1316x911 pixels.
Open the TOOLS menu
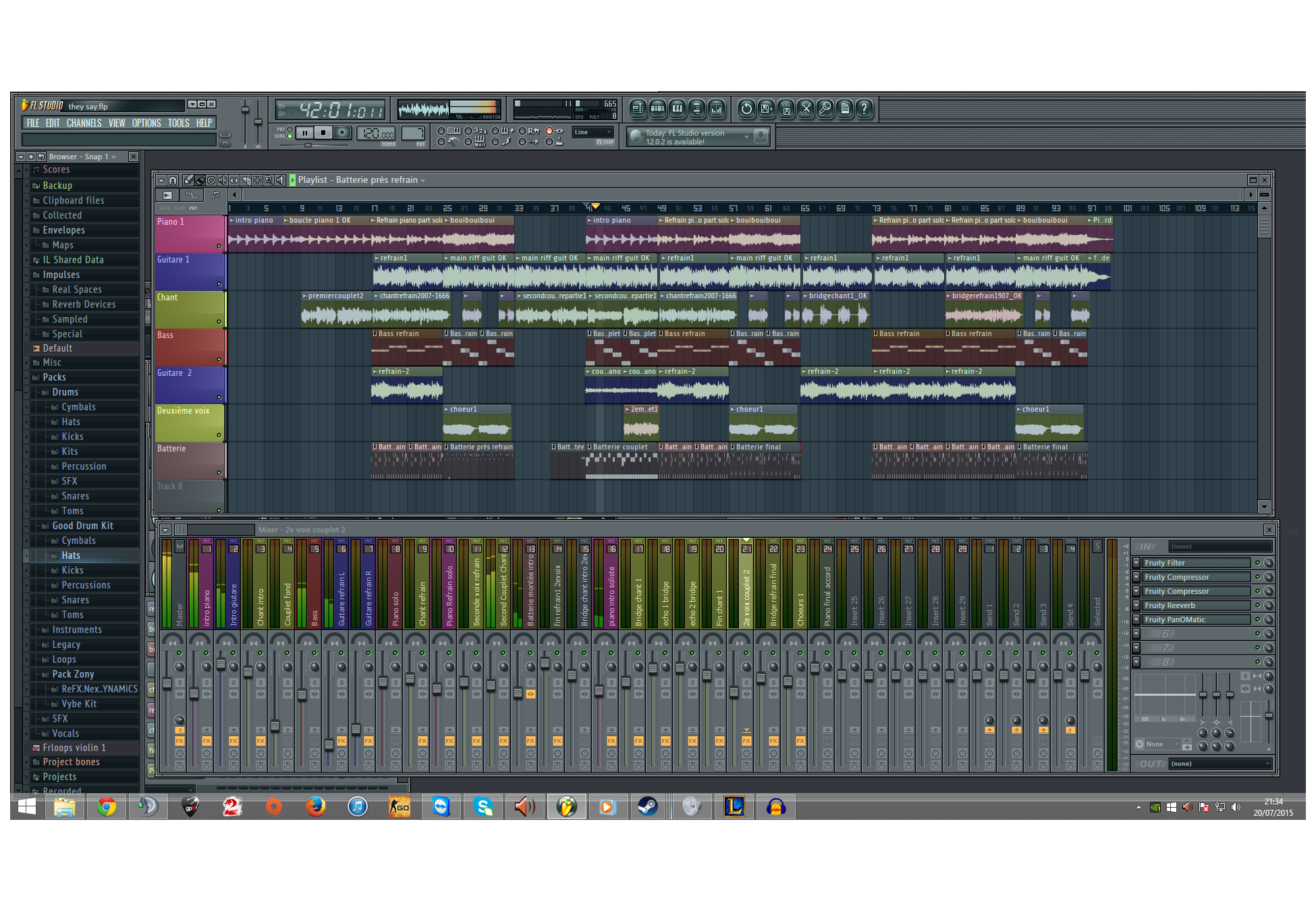tap(178, 123)
